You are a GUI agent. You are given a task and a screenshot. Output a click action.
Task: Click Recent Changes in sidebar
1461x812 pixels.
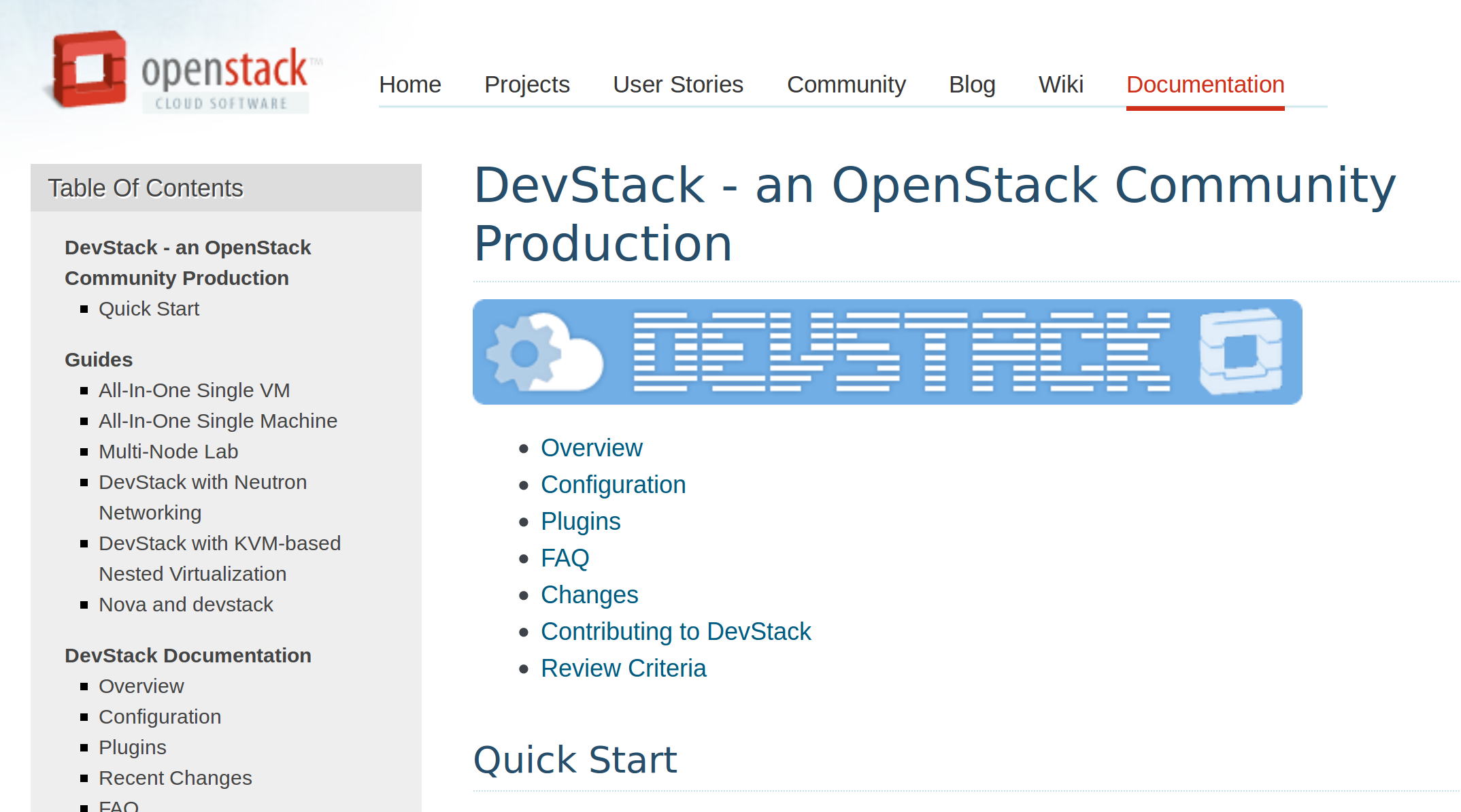175,778
